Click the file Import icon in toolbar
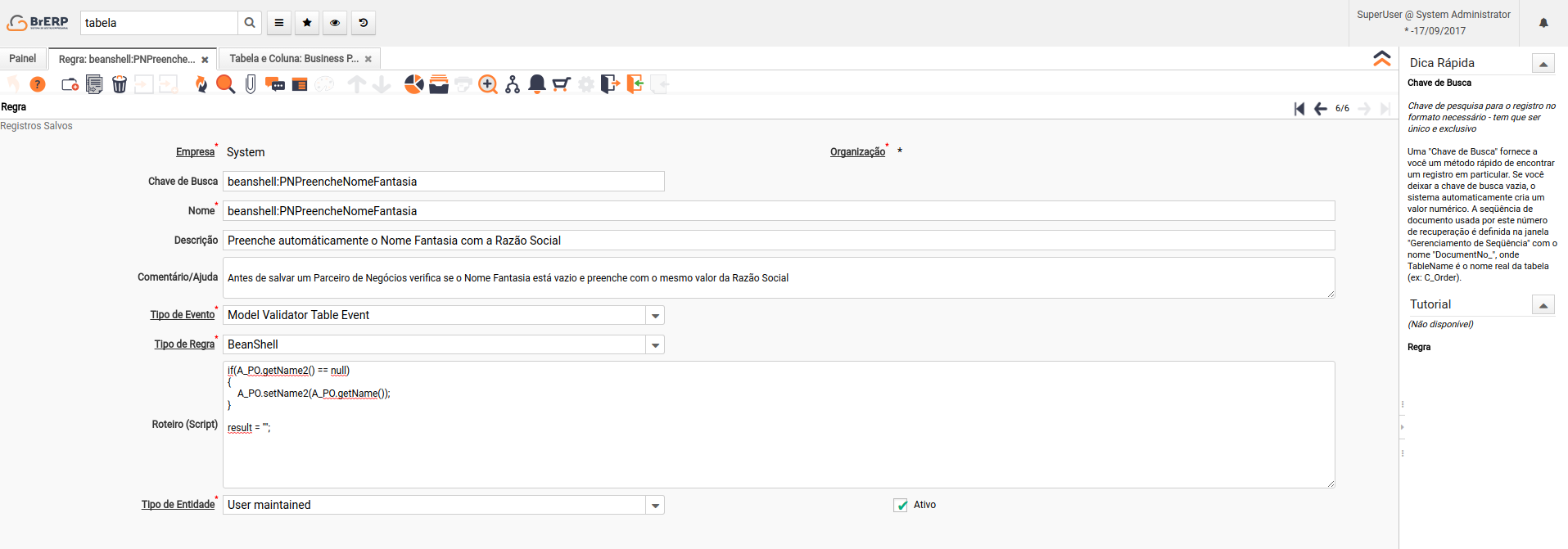This screenshot has width=1568, height=549. [x=635, y=84]
